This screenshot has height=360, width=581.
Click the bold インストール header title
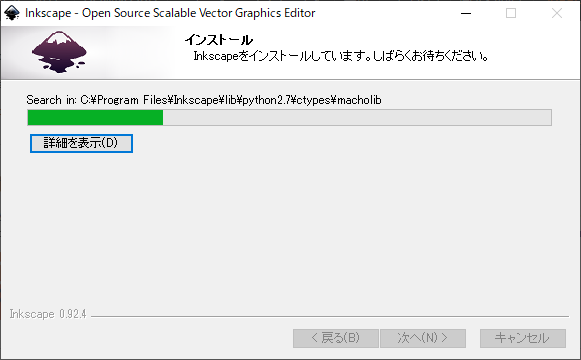219,40
